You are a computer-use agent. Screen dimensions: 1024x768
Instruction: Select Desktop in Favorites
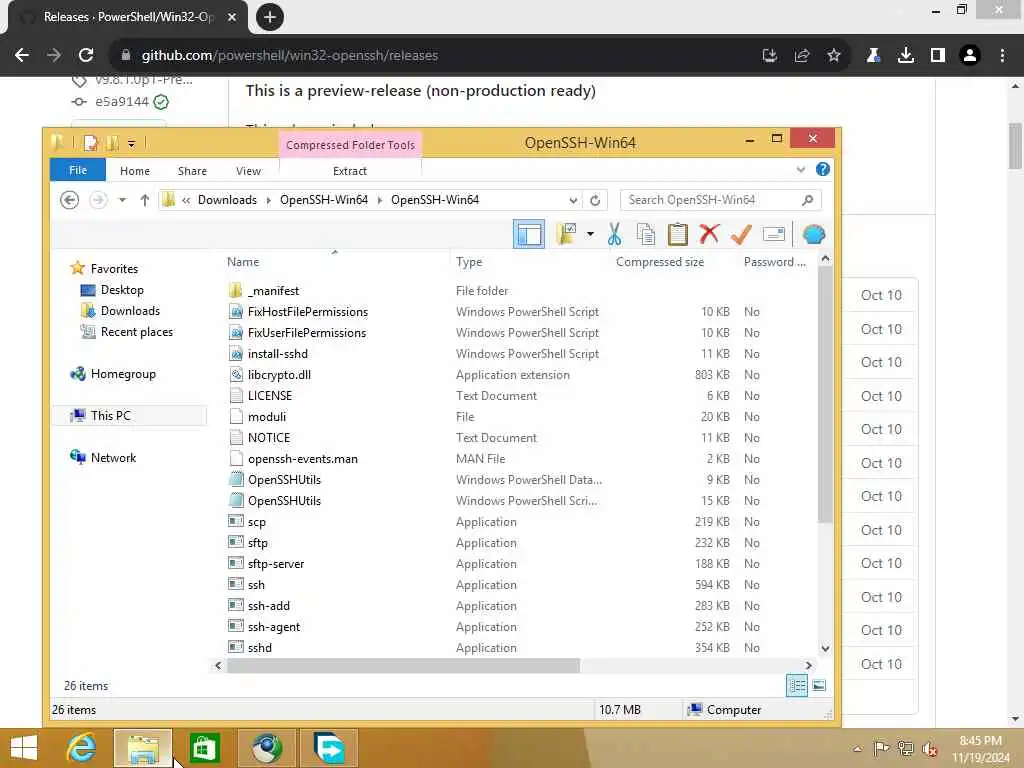(x=122, y=289)
